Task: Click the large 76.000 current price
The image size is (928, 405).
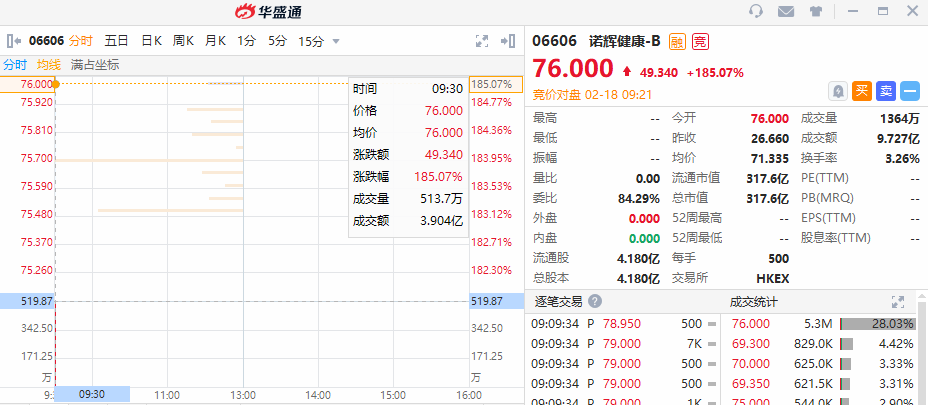Action: (x=573, y=69)
